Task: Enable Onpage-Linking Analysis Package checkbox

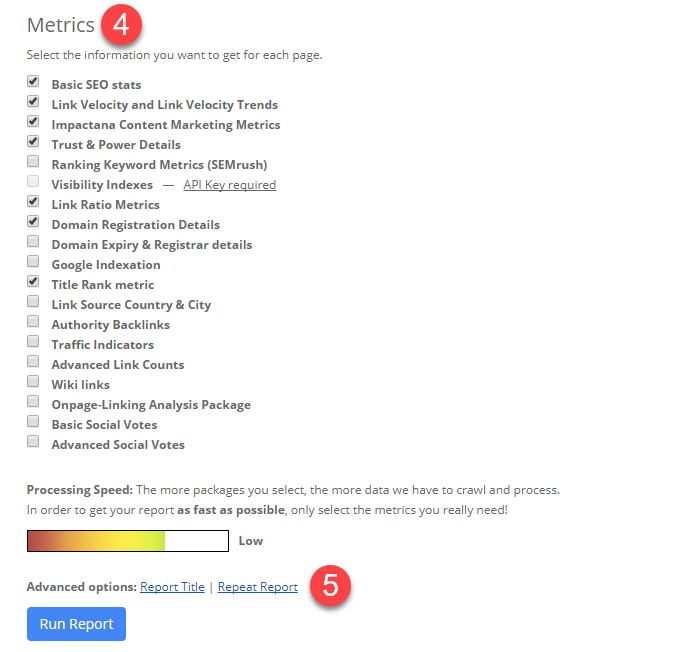Action: pos(33,401)
